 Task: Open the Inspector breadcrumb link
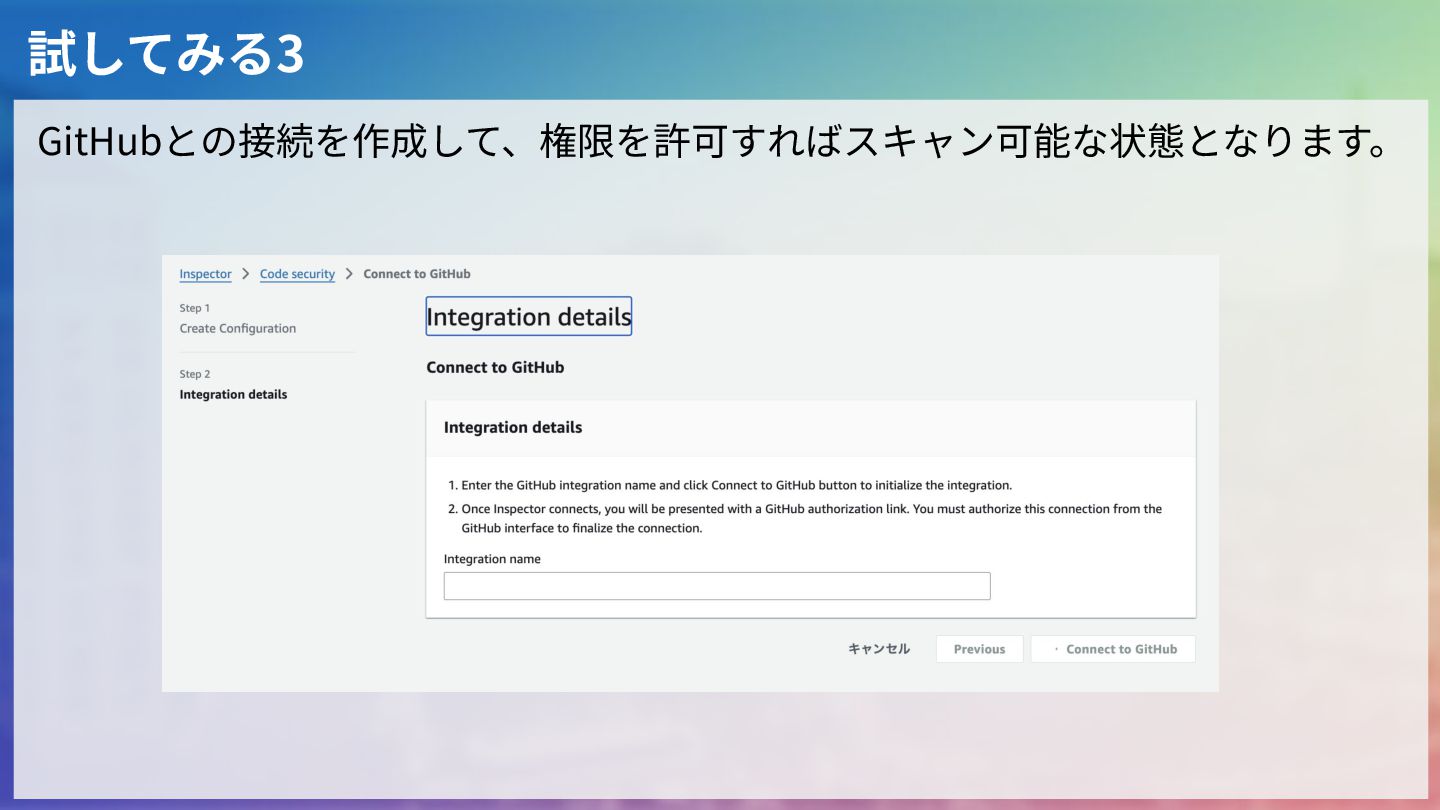point(205,274)
